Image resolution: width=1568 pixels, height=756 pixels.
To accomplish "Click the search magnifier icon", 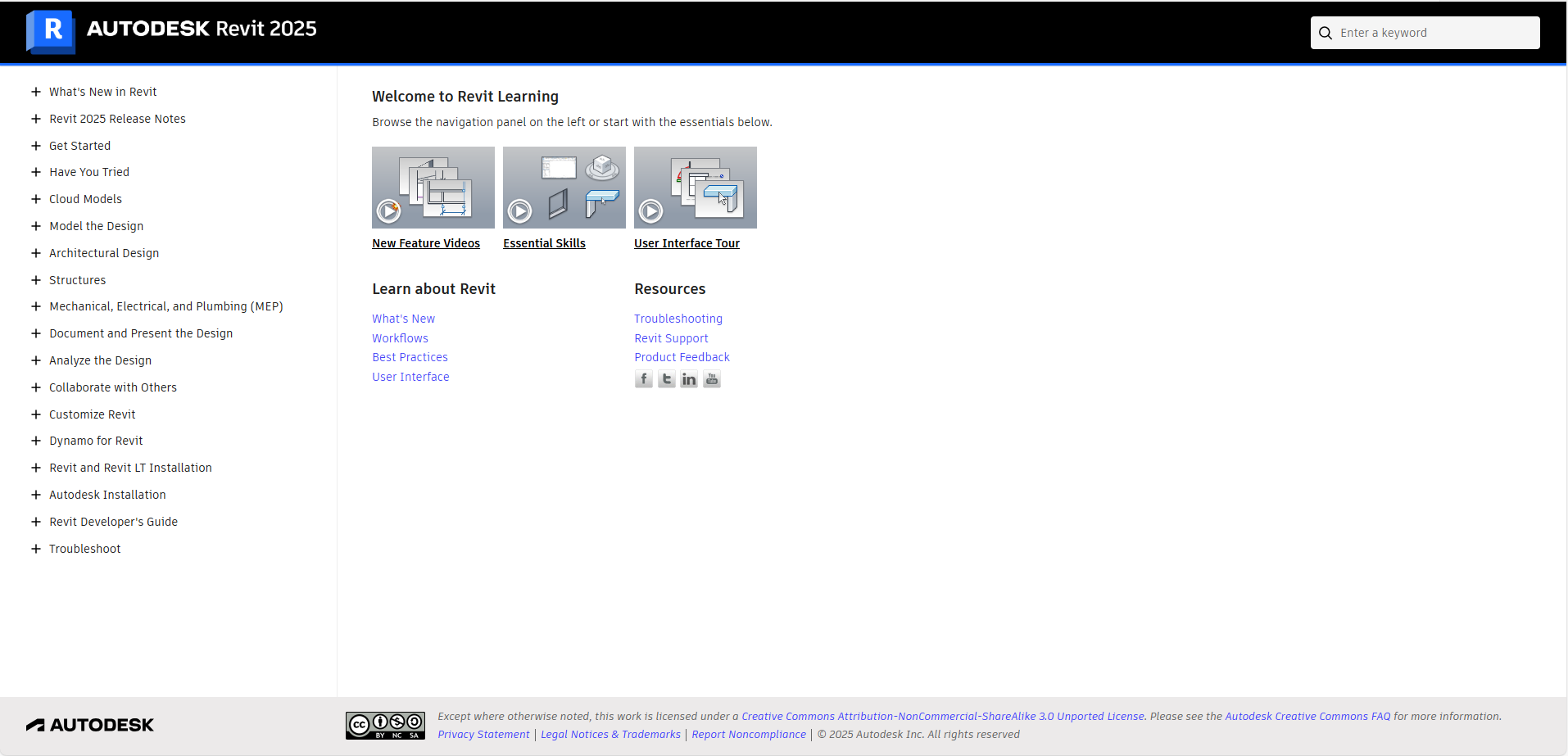I will [1326, 33].
